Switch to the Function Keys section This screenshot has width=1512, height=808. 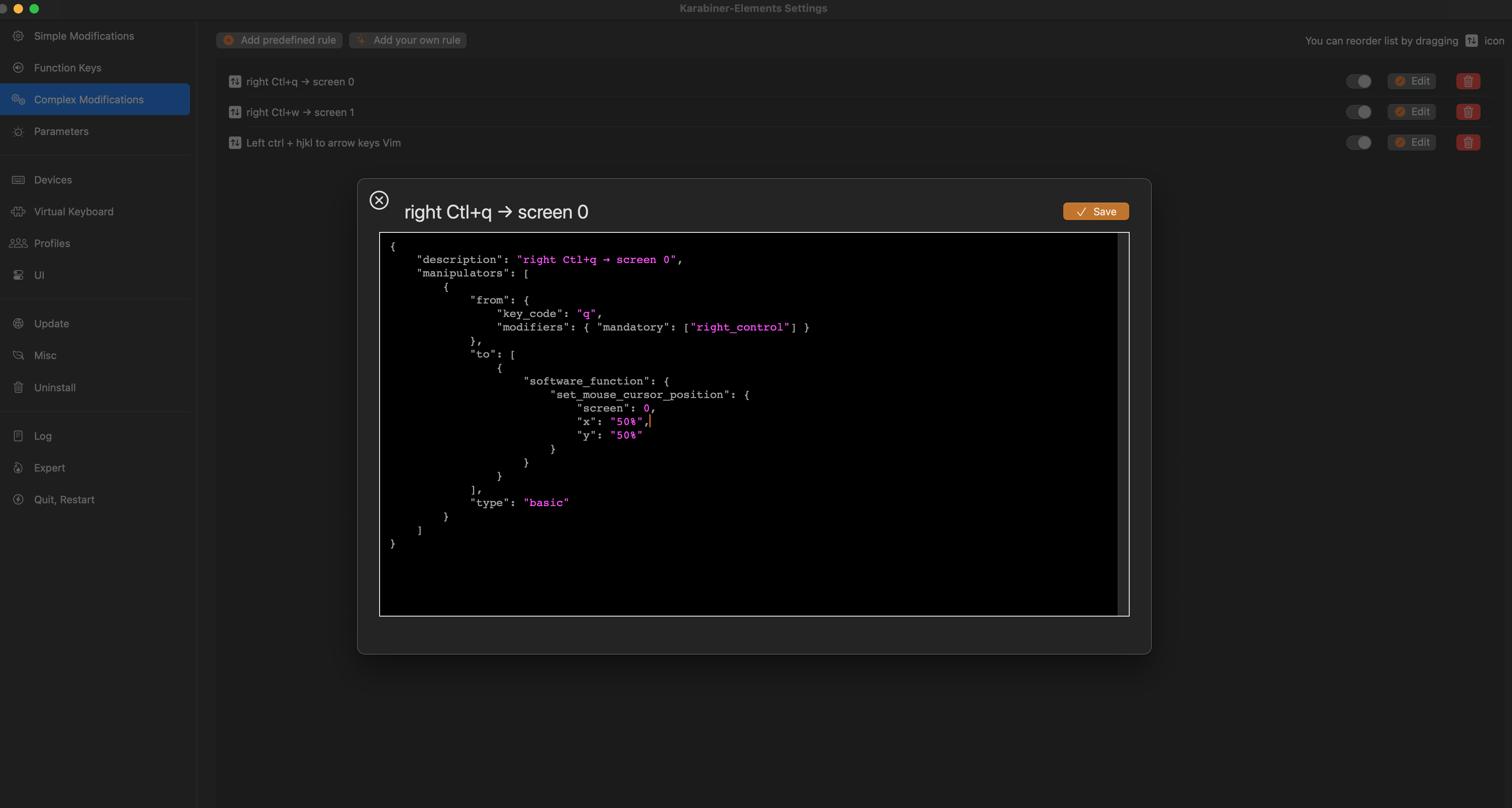(x=68, y=68)
